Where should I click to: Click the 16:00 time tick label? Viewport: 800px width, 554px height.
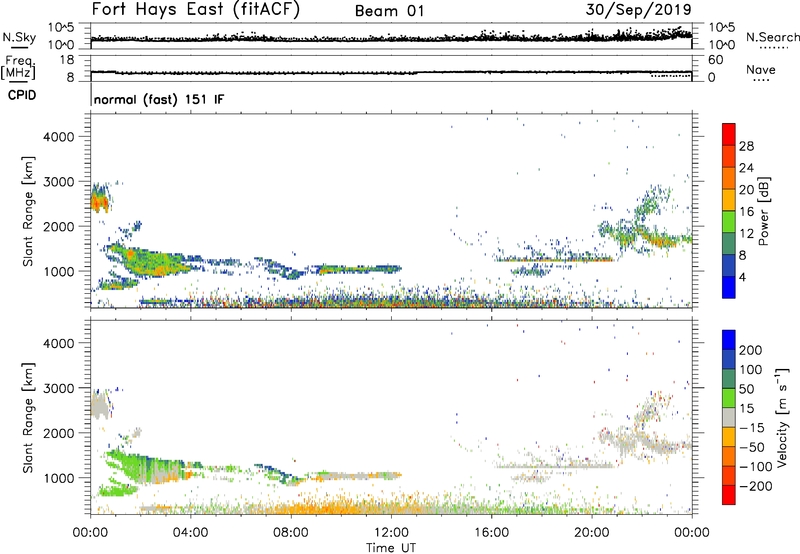click(491, 533)
